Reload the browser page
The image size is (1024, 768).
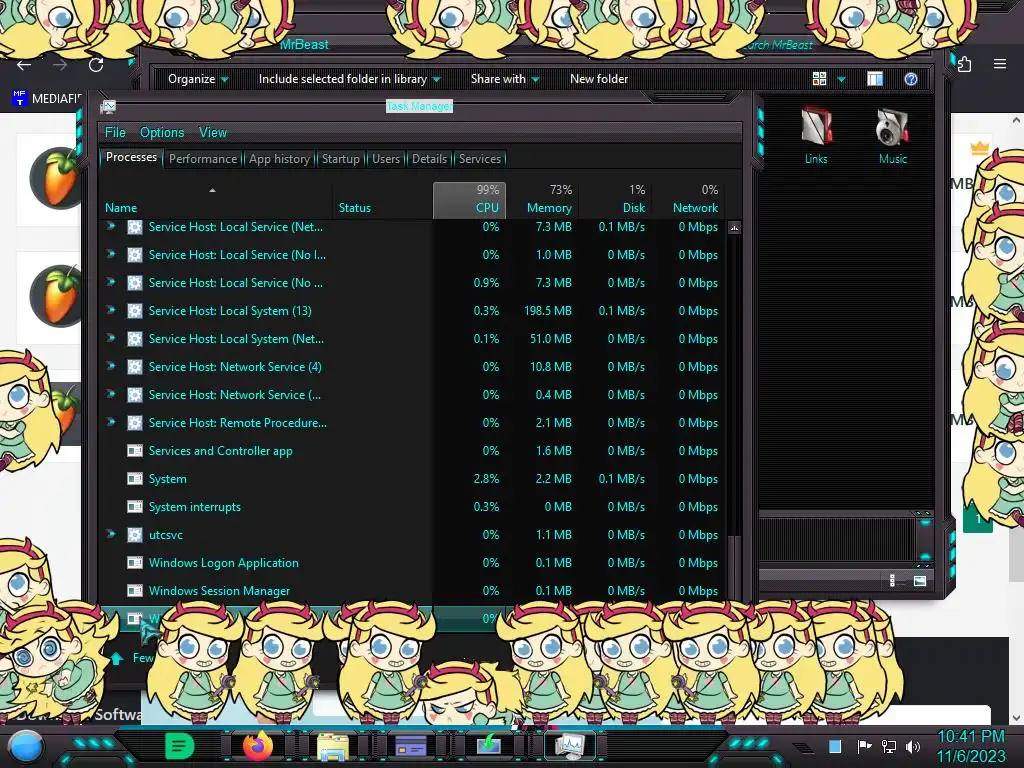coord(96,65)
